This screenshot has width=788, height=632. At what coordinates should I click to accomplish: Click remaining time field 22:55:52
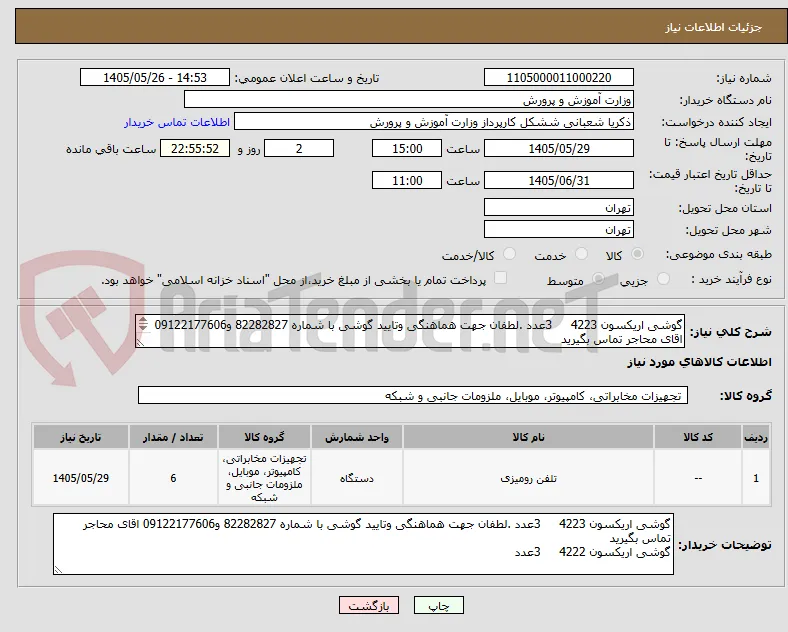click(195, 148)
